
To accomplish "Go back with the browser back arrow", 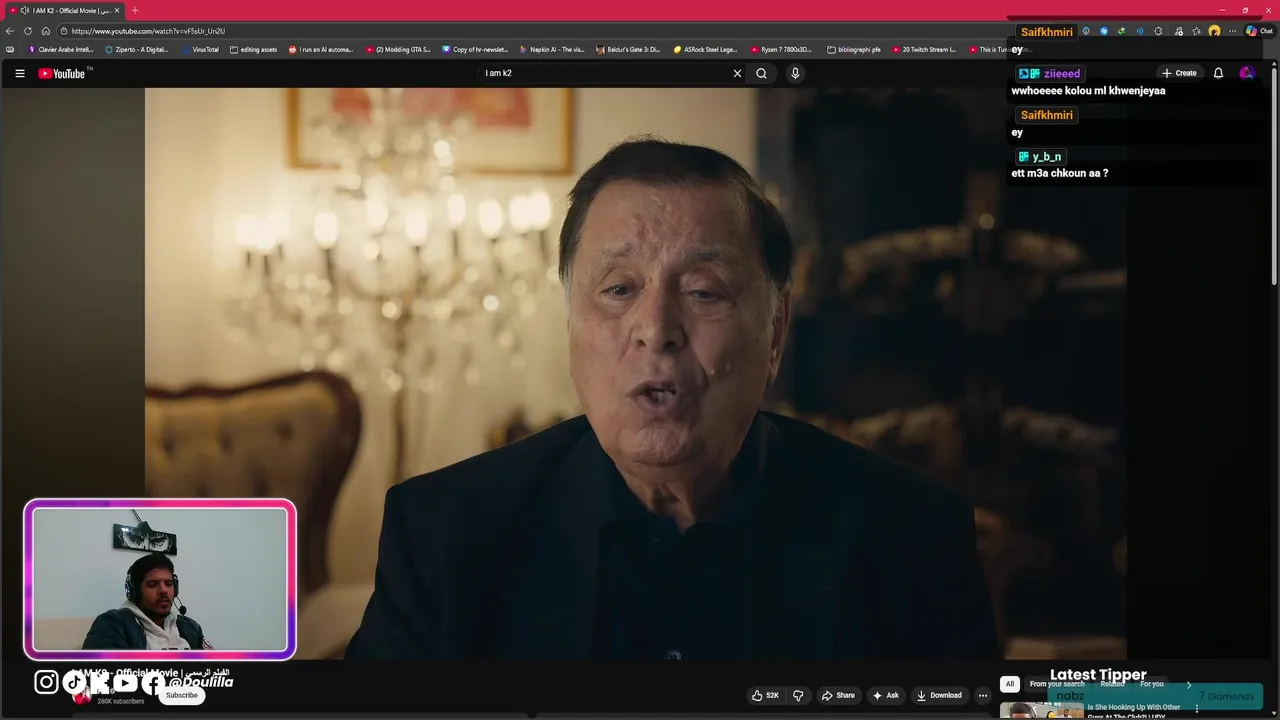I will [x=10, y=31].
